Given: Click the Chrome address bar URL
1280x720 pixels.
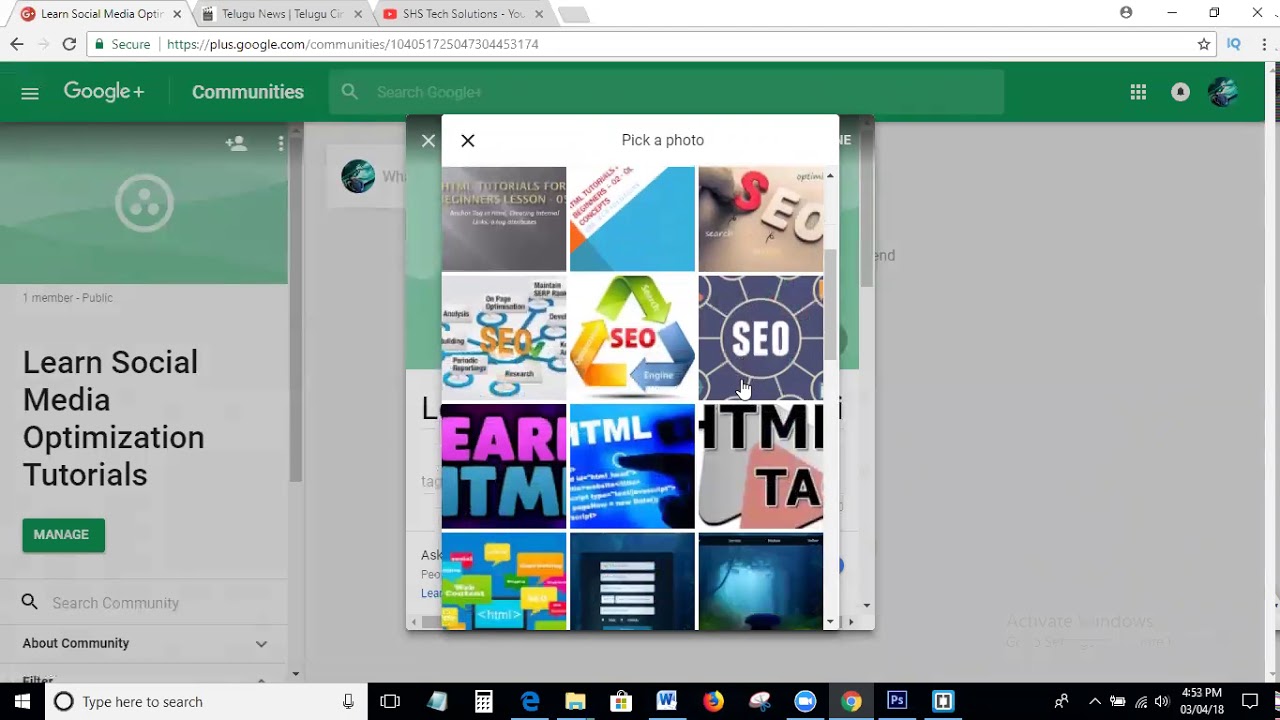Looking at the screenshot, I should point(352,44).
